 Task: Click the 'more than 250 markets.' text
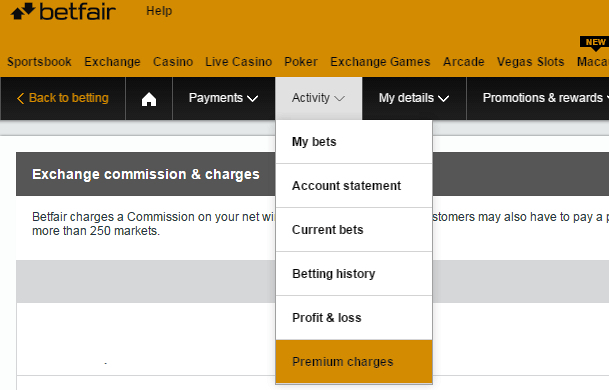tap(96, 231)
